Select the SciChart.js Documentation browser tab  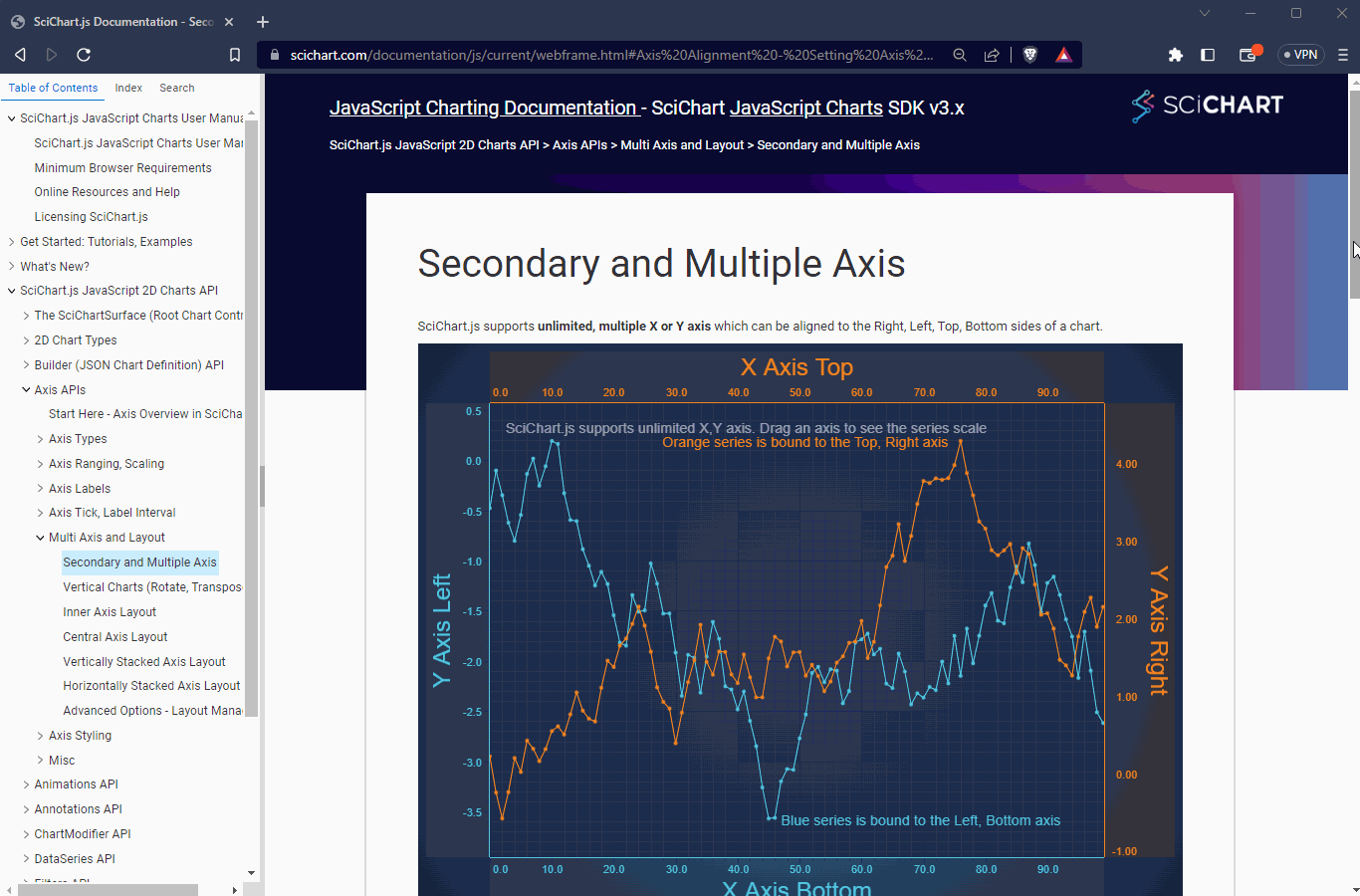122,22
